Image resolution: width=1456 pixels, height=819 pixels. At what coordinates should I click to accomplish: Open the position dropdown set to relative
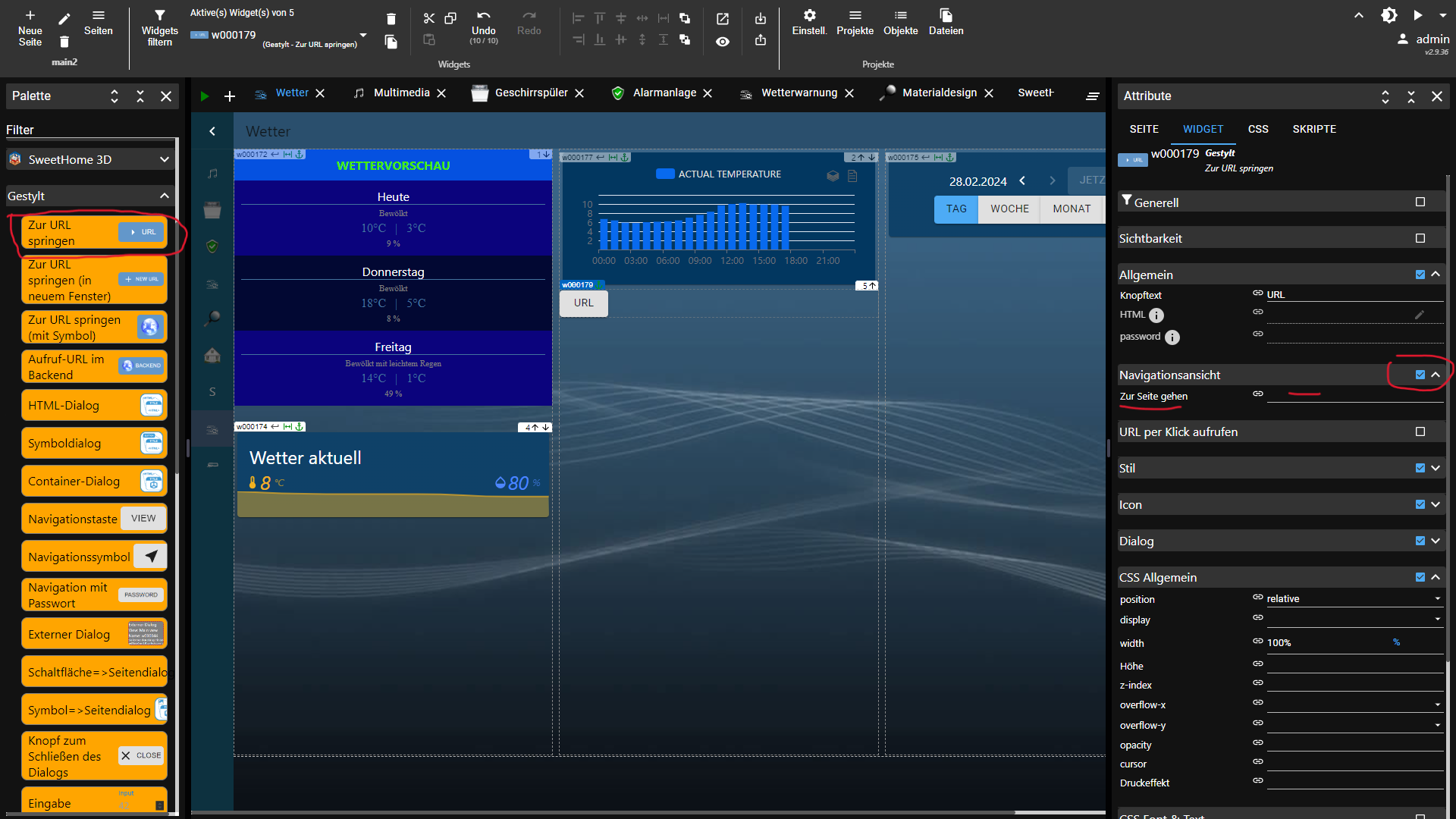pyautogui.click(x=1354, y=598)
